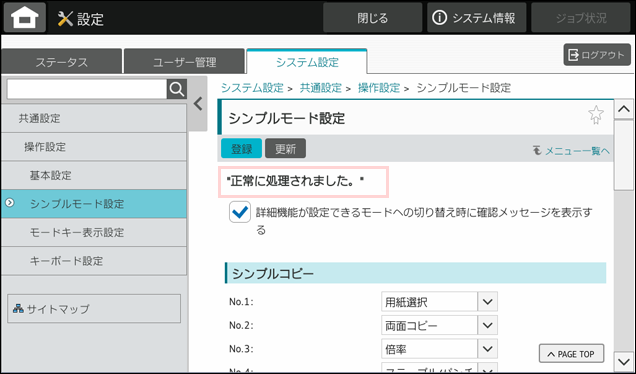Click the search magnifier icon

177,89
